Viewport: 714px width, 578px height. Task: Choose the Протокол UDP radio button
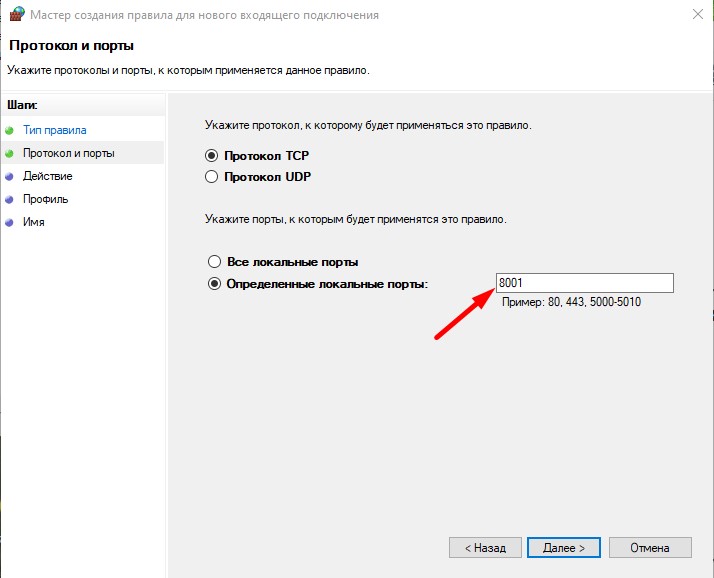coord(211,177)
